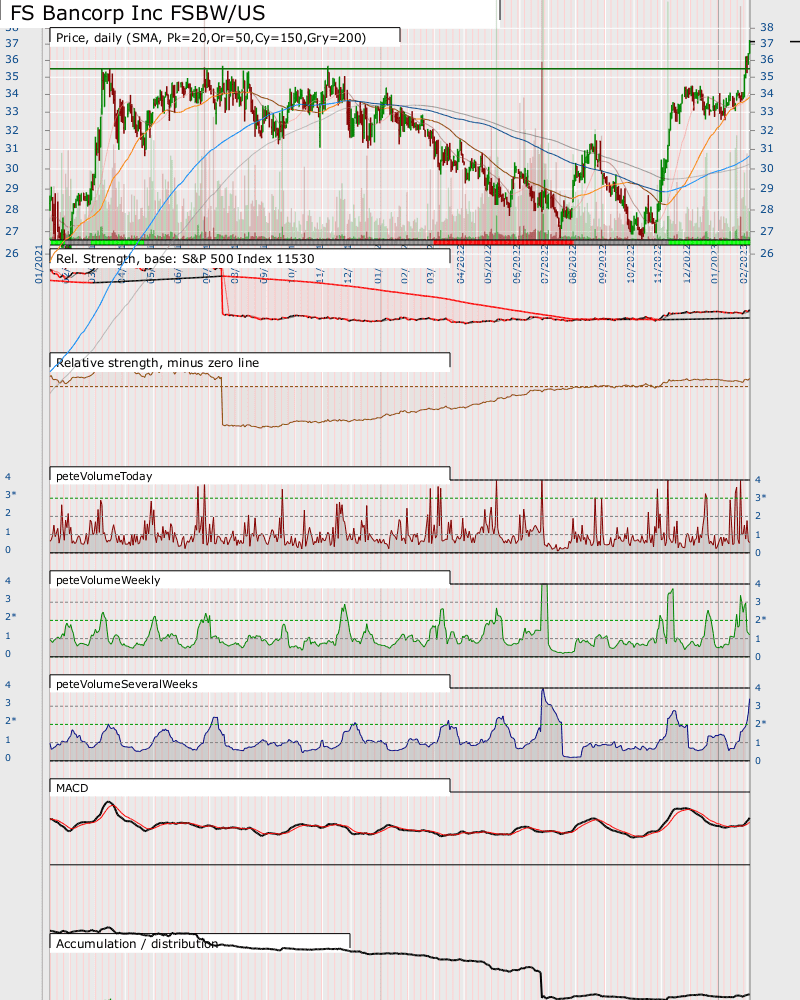Click price value 35 on the right axis
The width and height of the screenshot is (800, 1000).
766,77
